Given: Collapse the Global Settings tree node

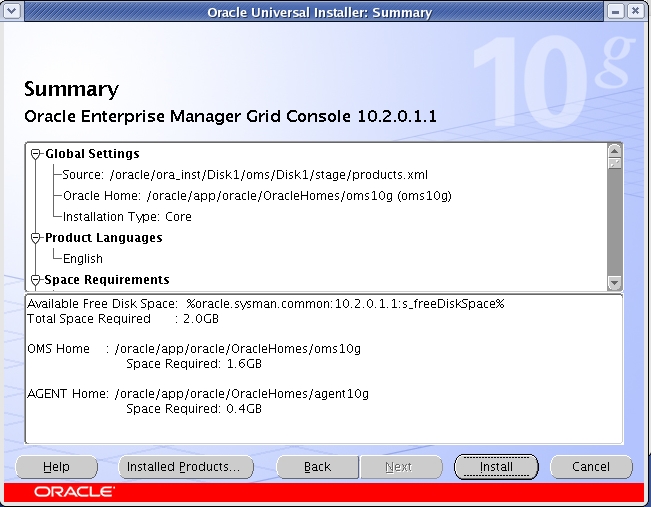Looking at the screenshot, I should point(36,154).
